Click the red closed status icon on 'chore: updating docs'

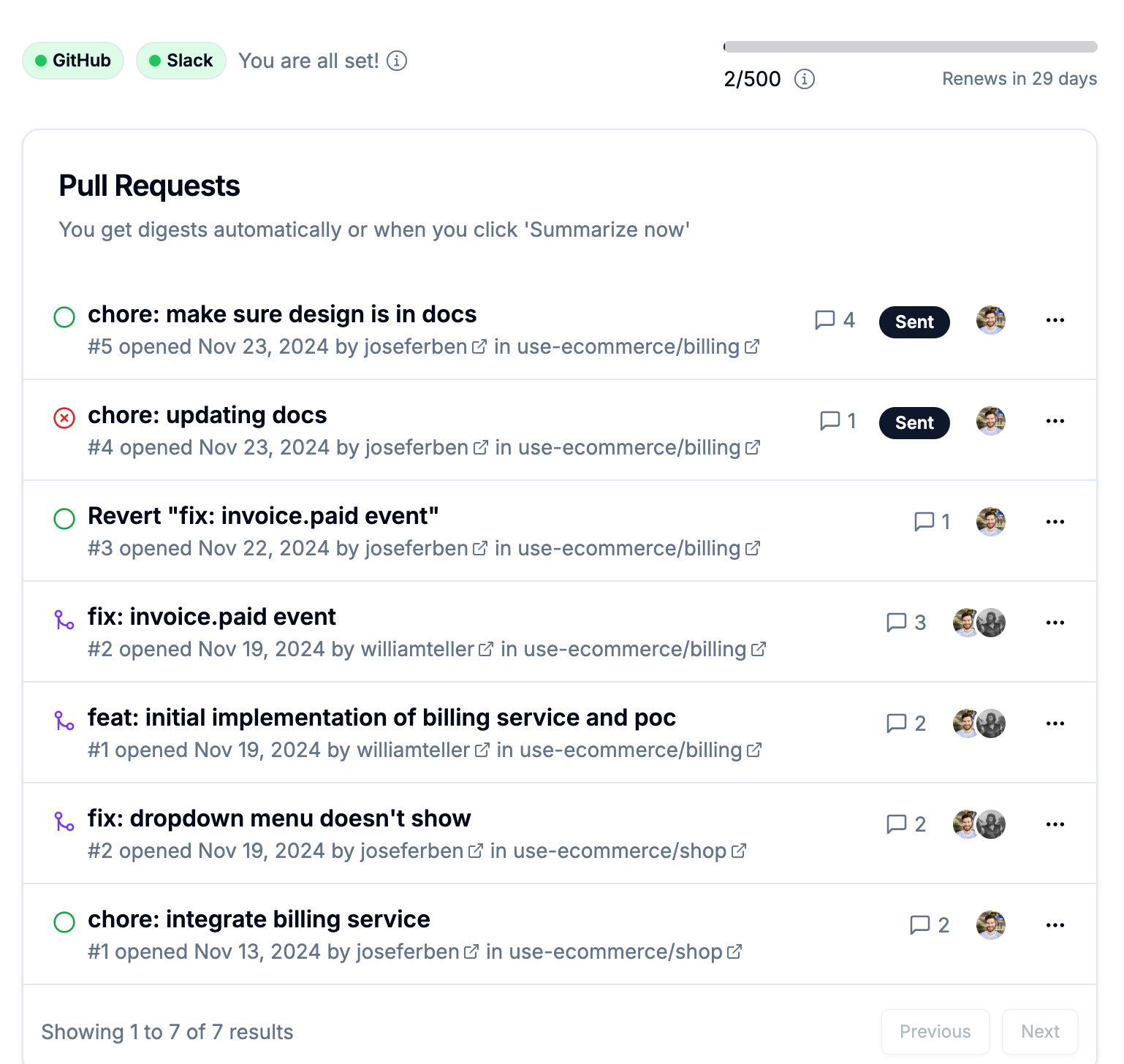64,418
